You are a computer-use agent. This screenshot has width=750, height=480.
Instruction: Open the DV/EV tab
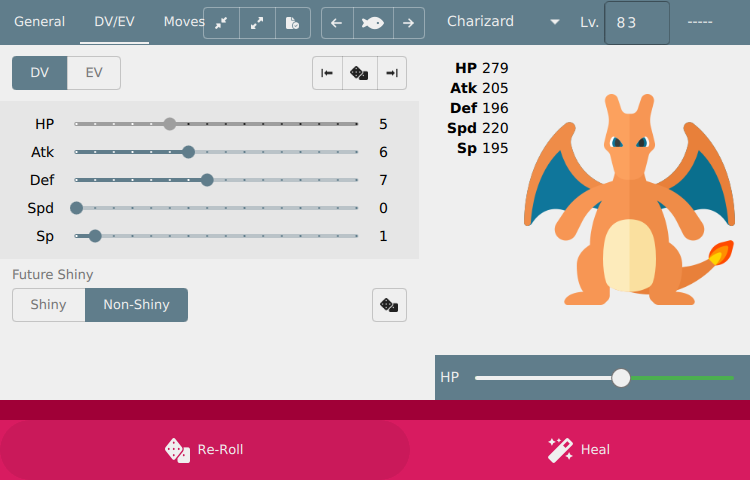tap(114, 22)
